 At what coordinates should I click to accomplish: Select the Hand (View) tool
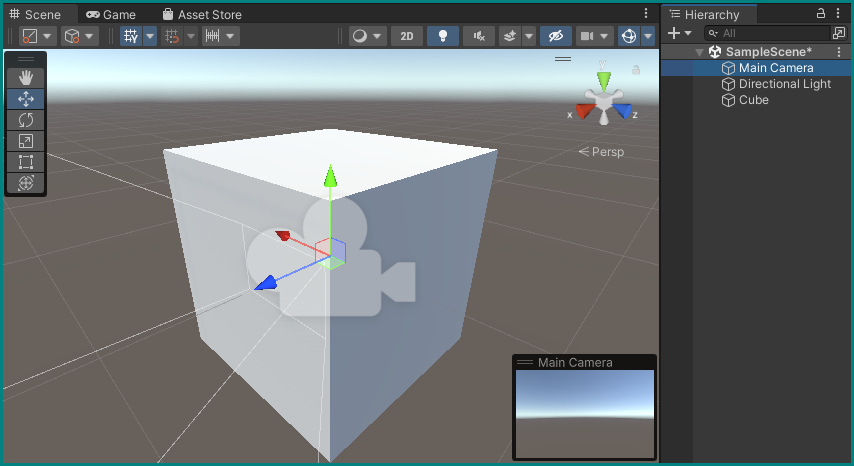pos(26,78)
